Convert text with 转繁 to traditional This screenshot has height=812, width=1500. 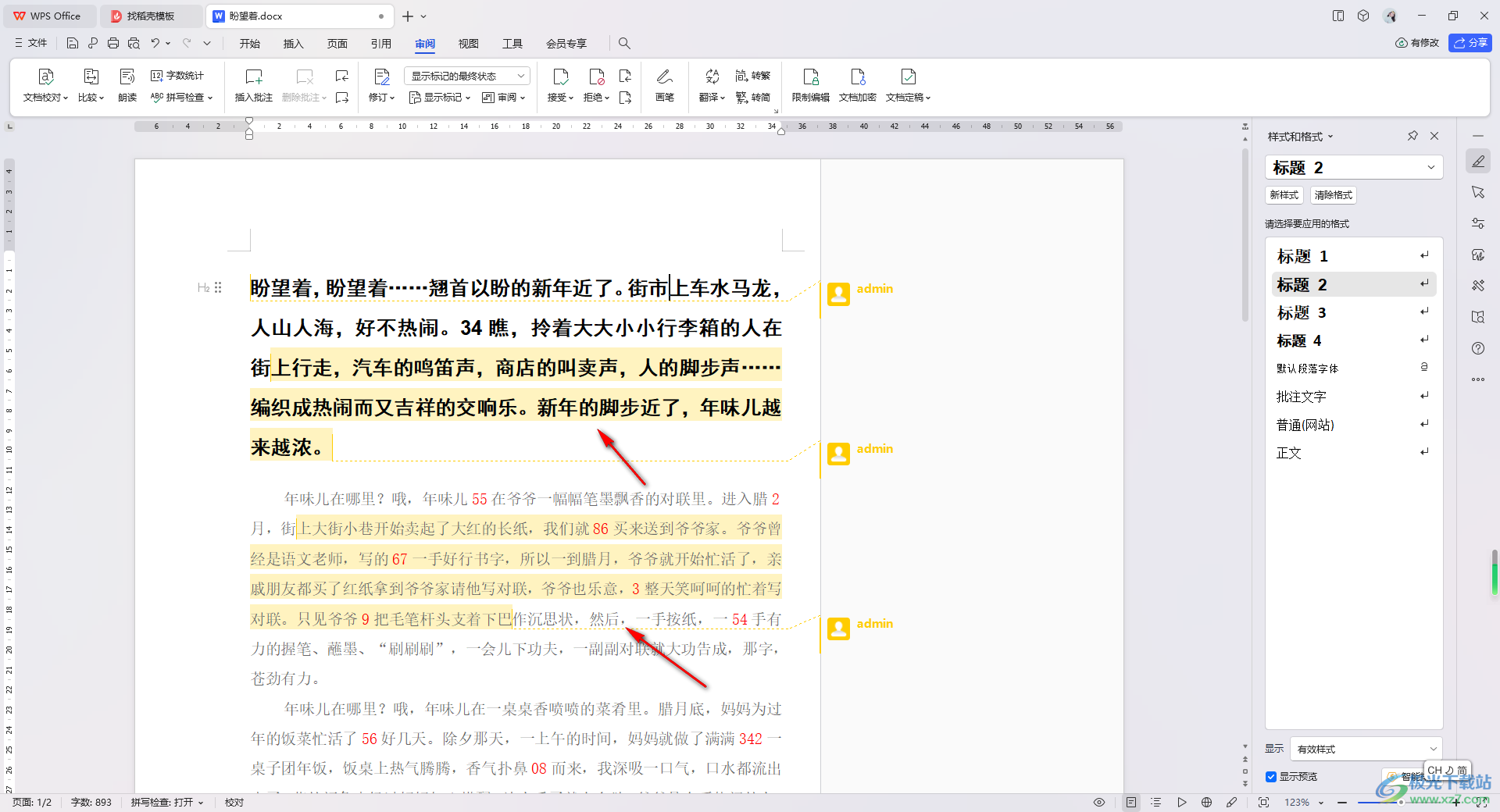tap(753, 76)
